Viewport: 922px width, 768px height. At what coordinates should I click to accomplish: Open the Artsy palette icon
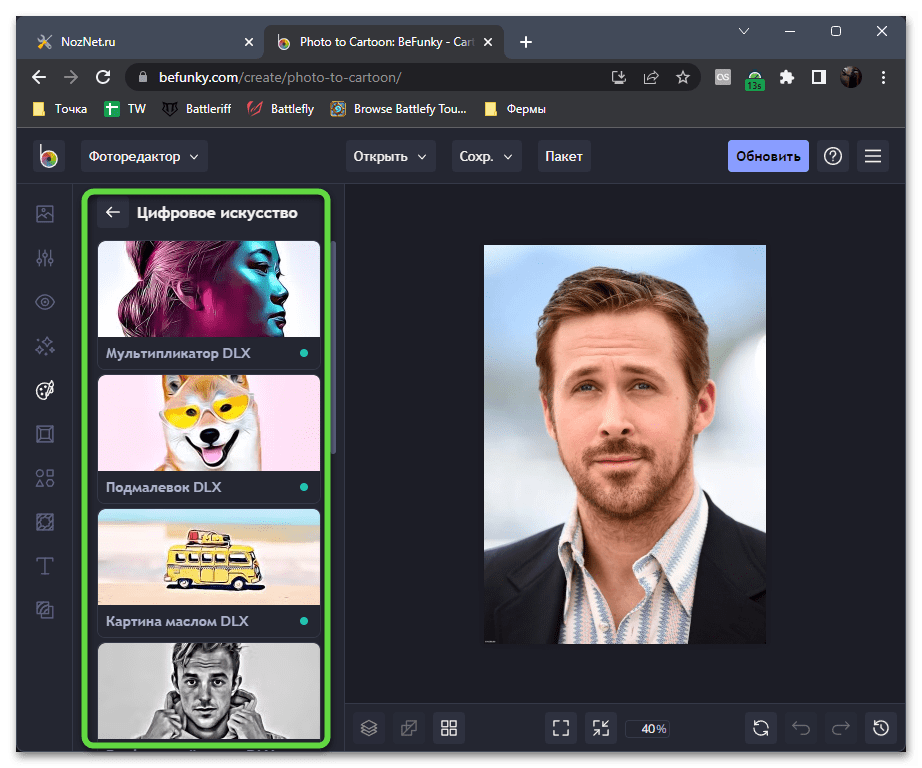(x=45, y=390)
